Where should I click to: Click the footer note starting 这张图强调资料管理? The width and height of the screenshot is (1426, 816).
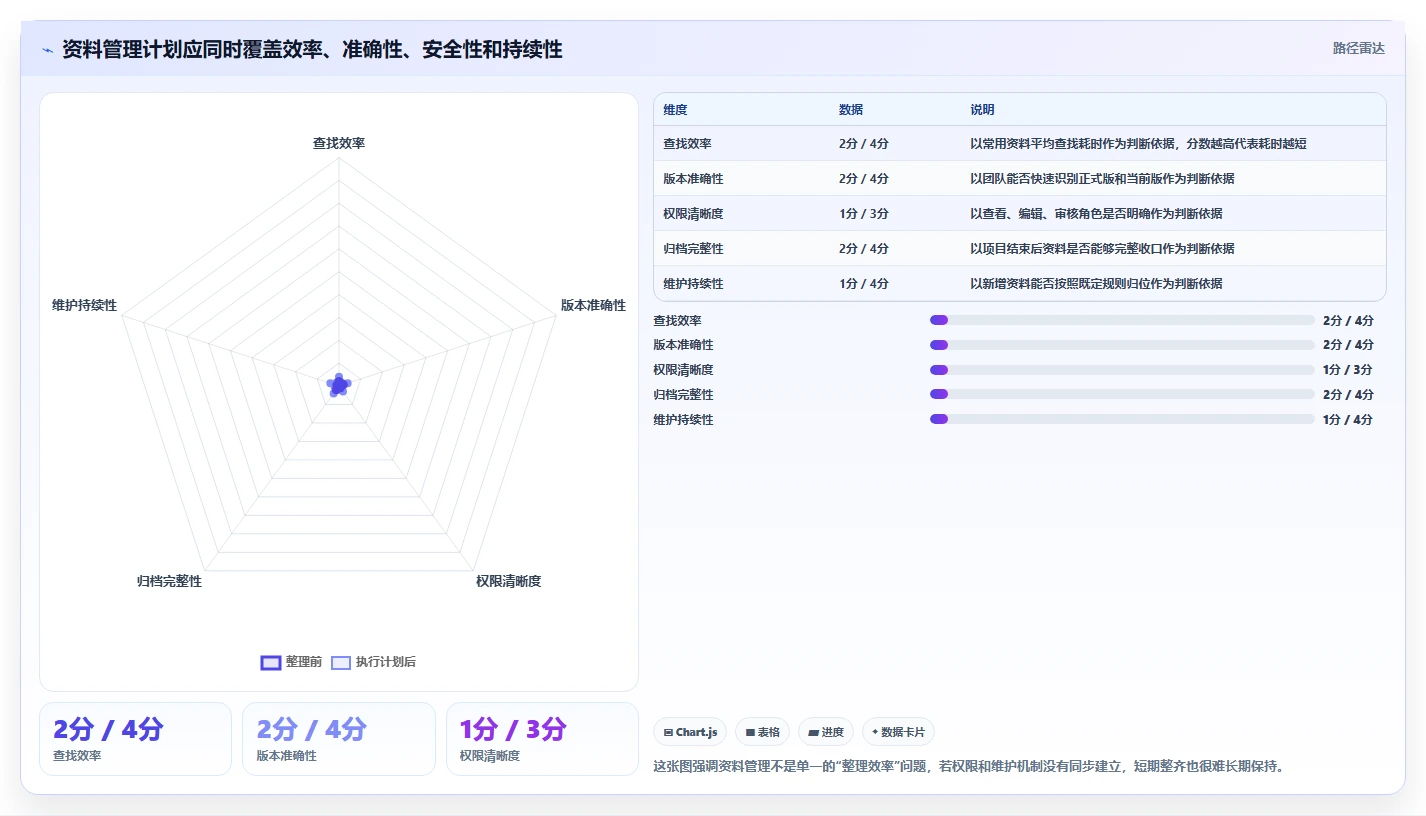(968, 767)
